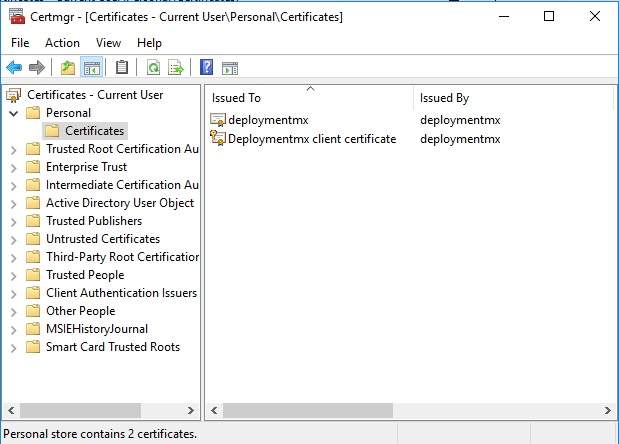The image size is (619, 444).
Task: Click the Paste clipboard toolbar icon
Action: pyautogui.click(x=122, y=68)
